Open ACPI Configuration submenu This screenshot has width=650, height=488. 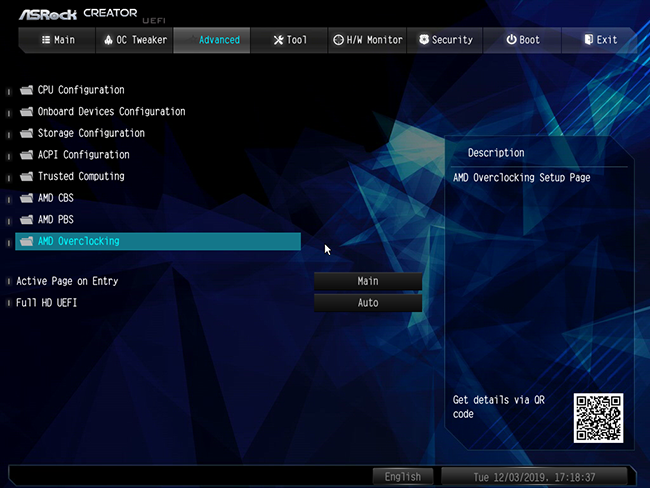pos(83,155)
